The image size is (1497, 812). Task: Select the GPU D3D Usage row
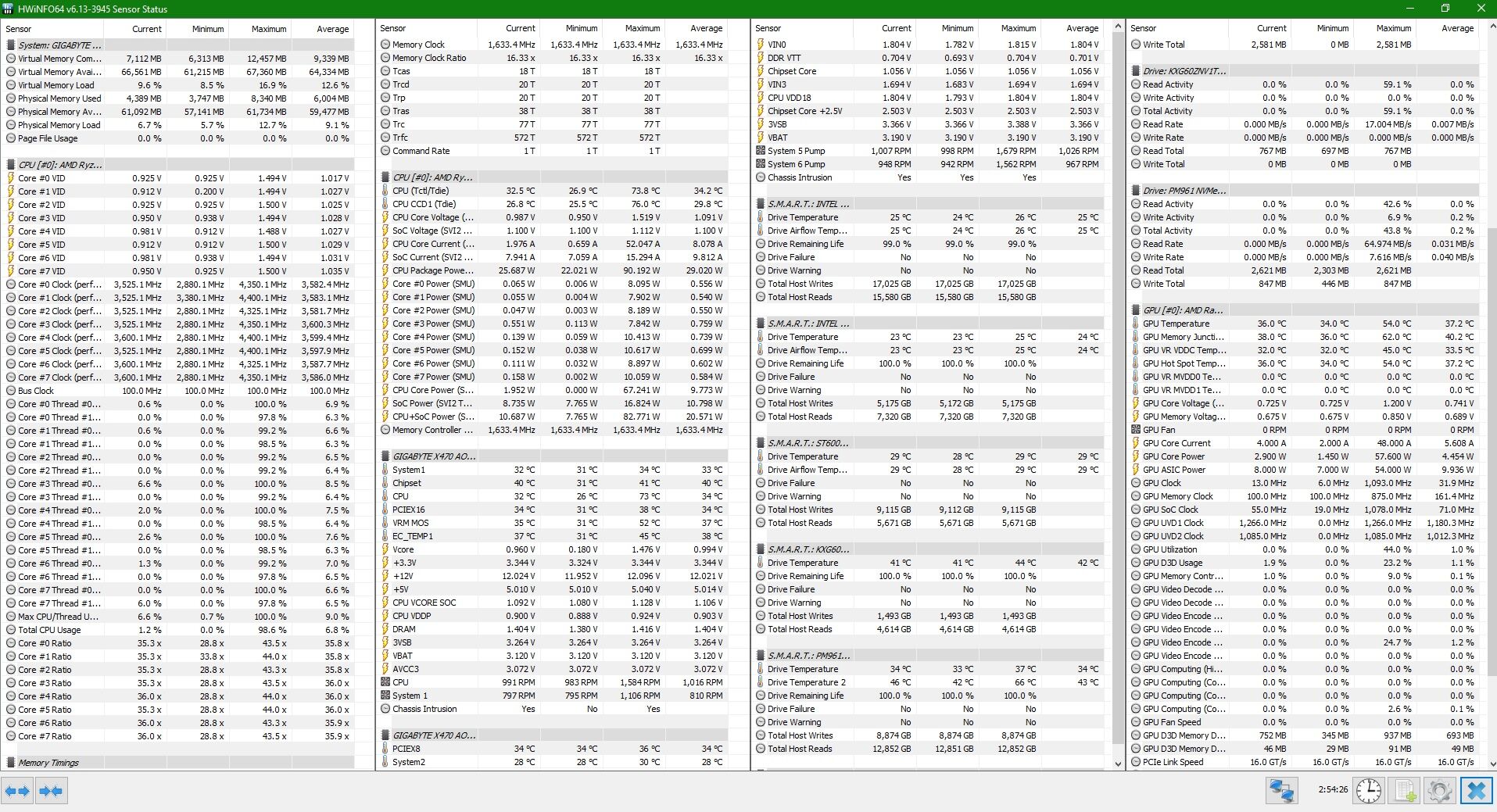coord(1304,563)
